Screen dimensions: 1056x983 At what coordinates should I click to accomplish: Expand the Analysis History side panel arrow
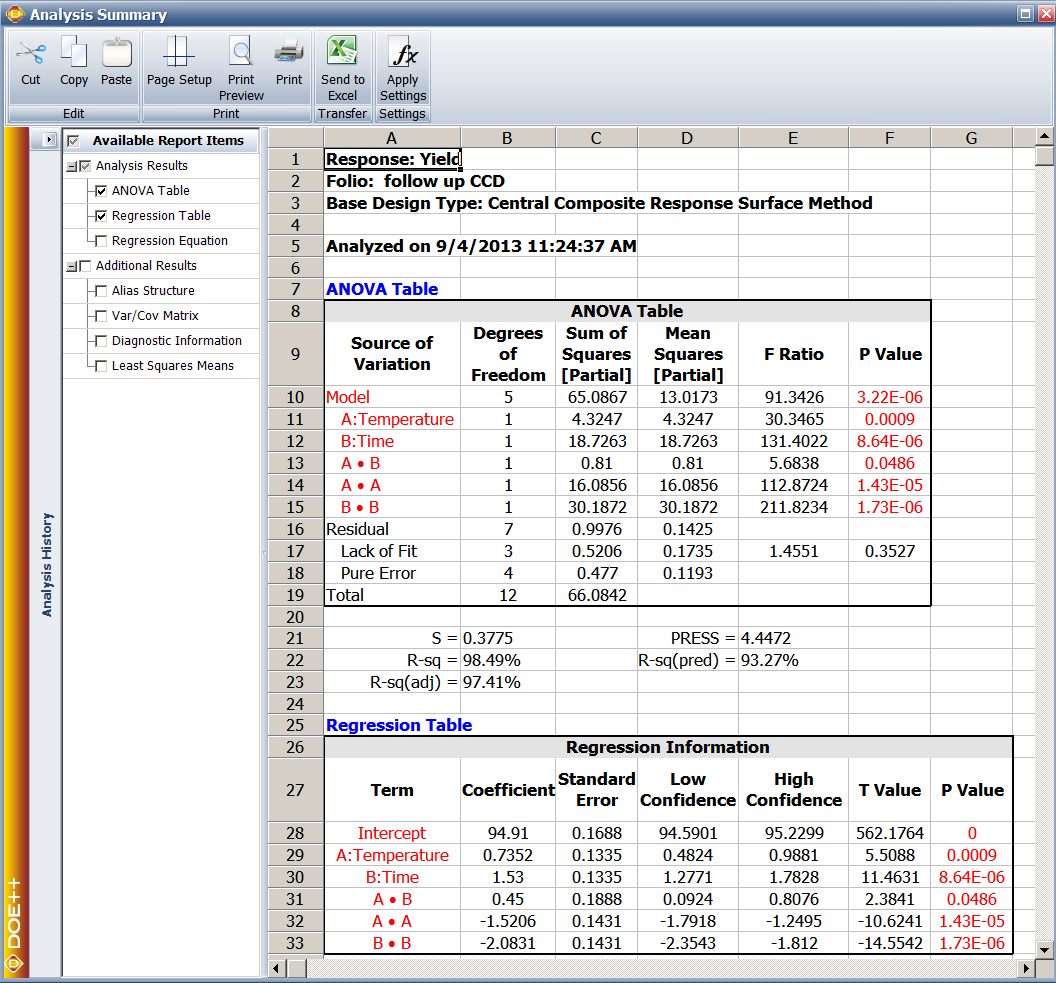(49, 139)
